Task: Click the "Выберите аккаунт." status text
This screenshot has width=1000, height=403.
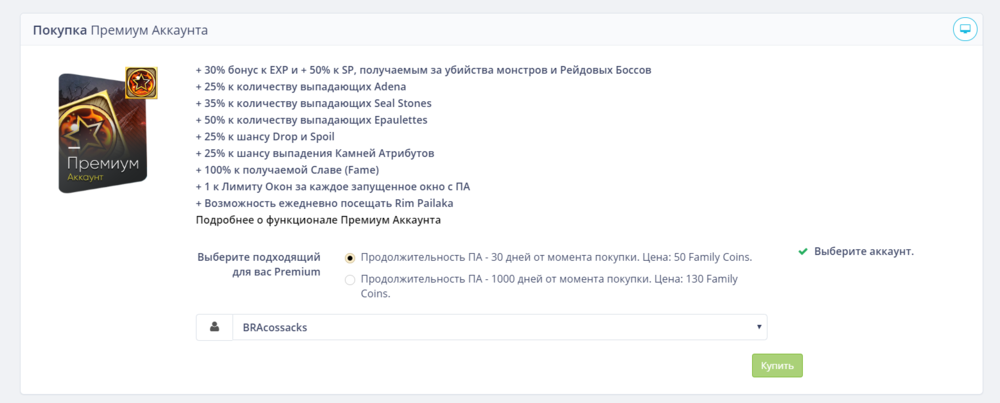Action: tap(864, 251)
